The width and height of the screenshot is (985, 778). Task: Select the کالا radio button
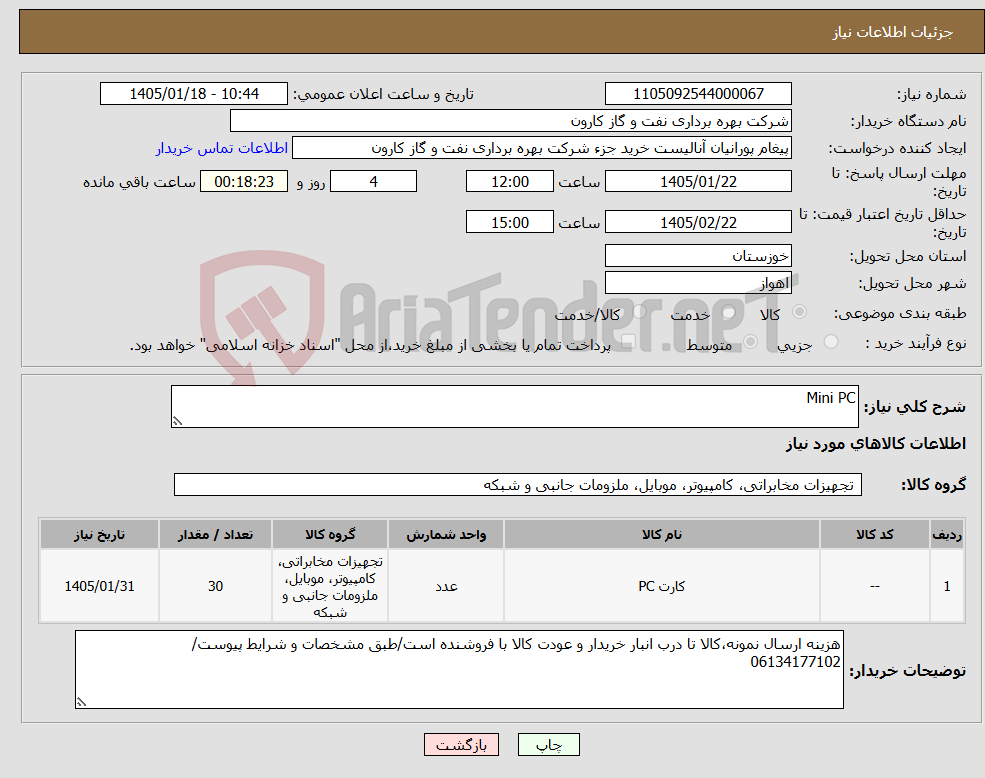click(800, 312)
